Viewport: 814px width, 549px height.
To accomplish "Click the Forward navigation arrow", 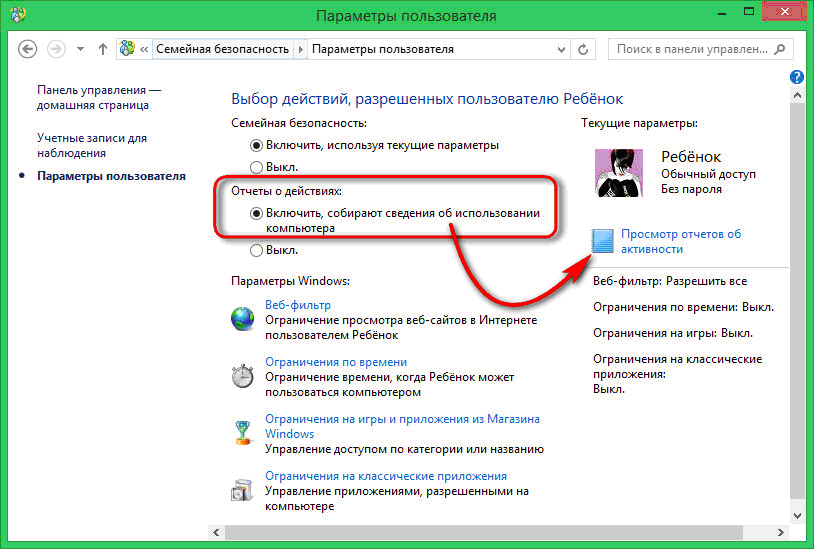I will [56, 49].
